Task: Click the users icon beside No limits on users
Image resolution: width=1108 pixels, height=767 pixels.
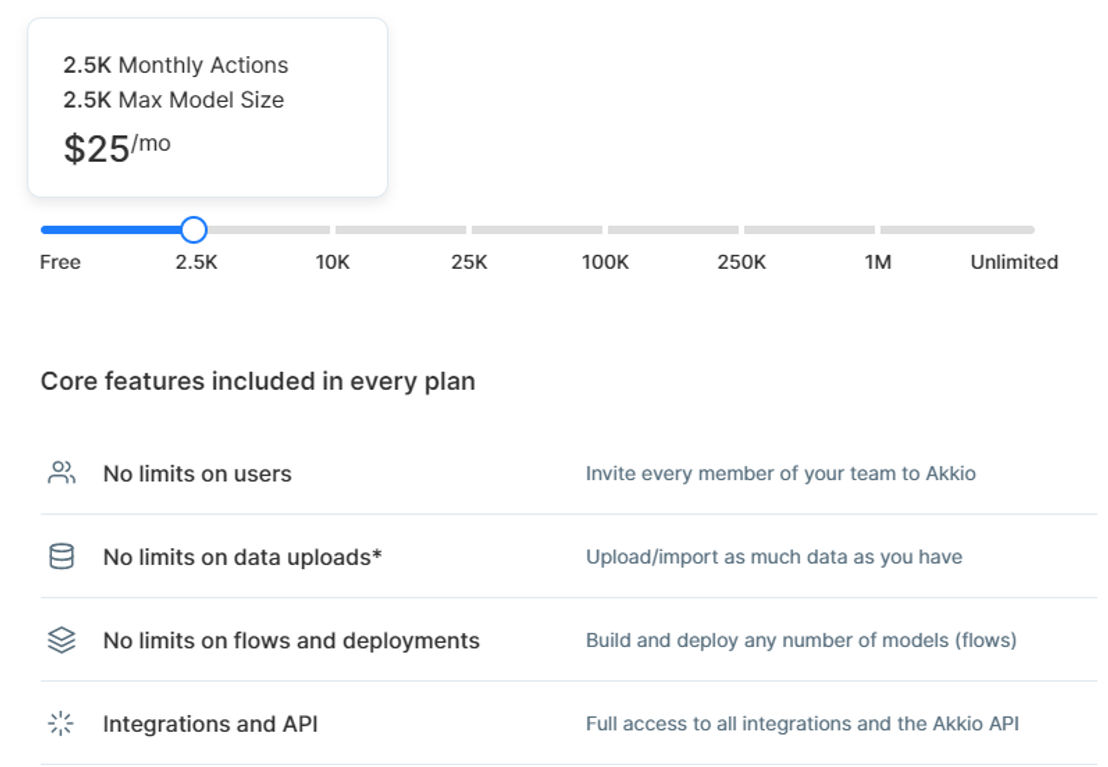Action: coord(61,472)
